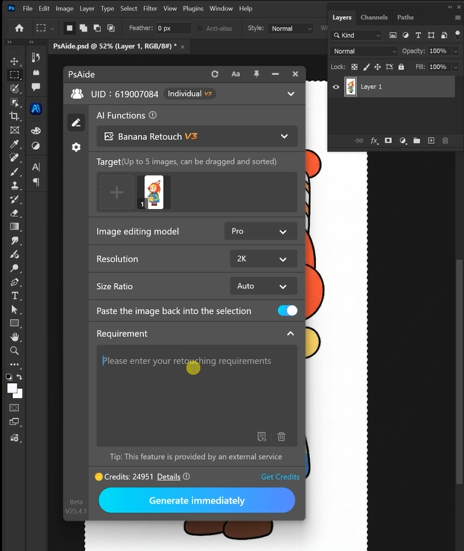
Task: Select the Zoom tool
Action: click(14, 350)
